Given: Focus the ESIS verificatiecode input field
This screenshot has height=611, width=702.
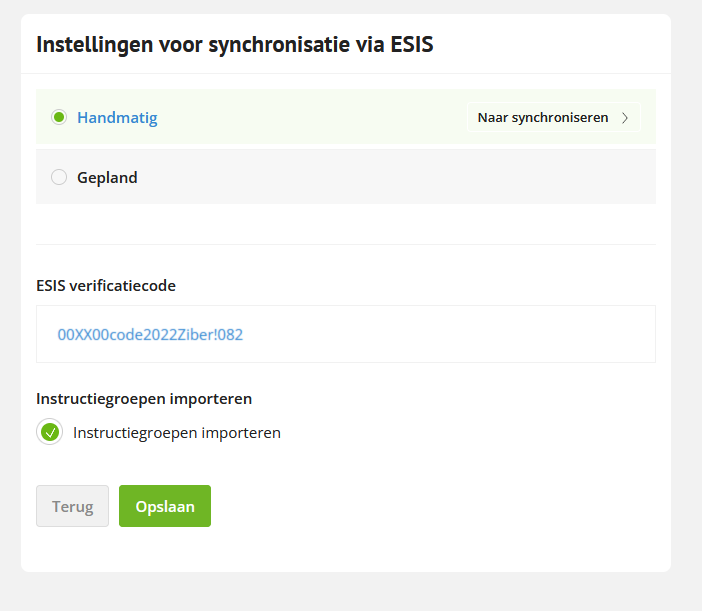Looking at the screenshot, I should point(346,334).
